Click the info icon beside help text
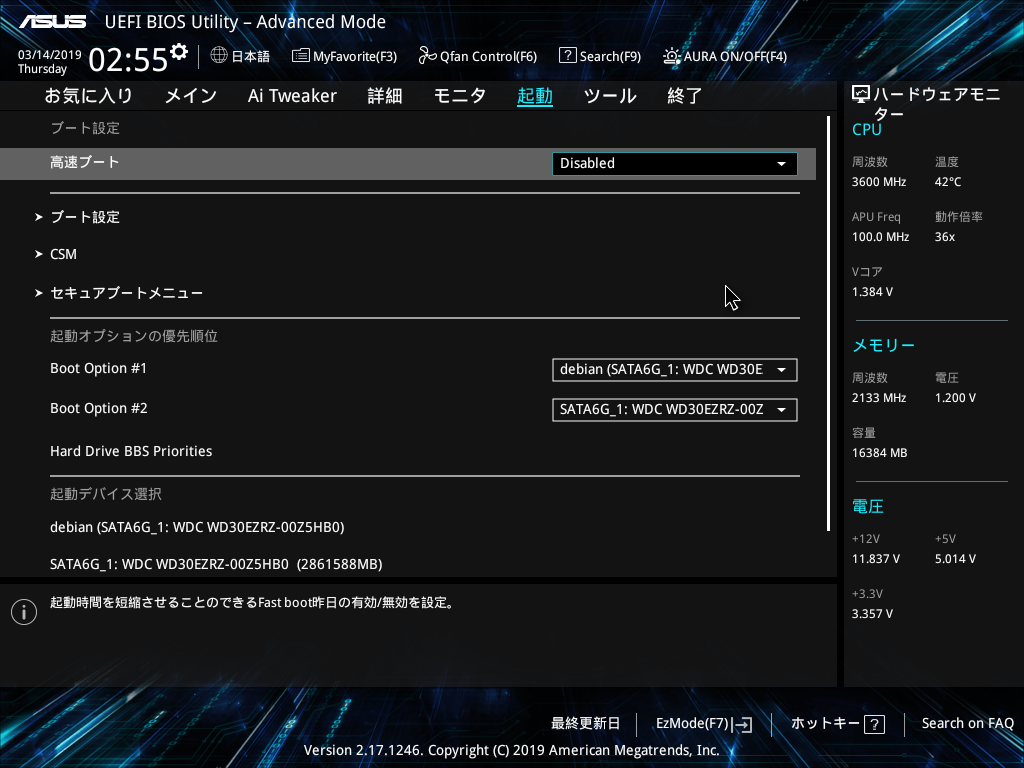 click(24, 612)
